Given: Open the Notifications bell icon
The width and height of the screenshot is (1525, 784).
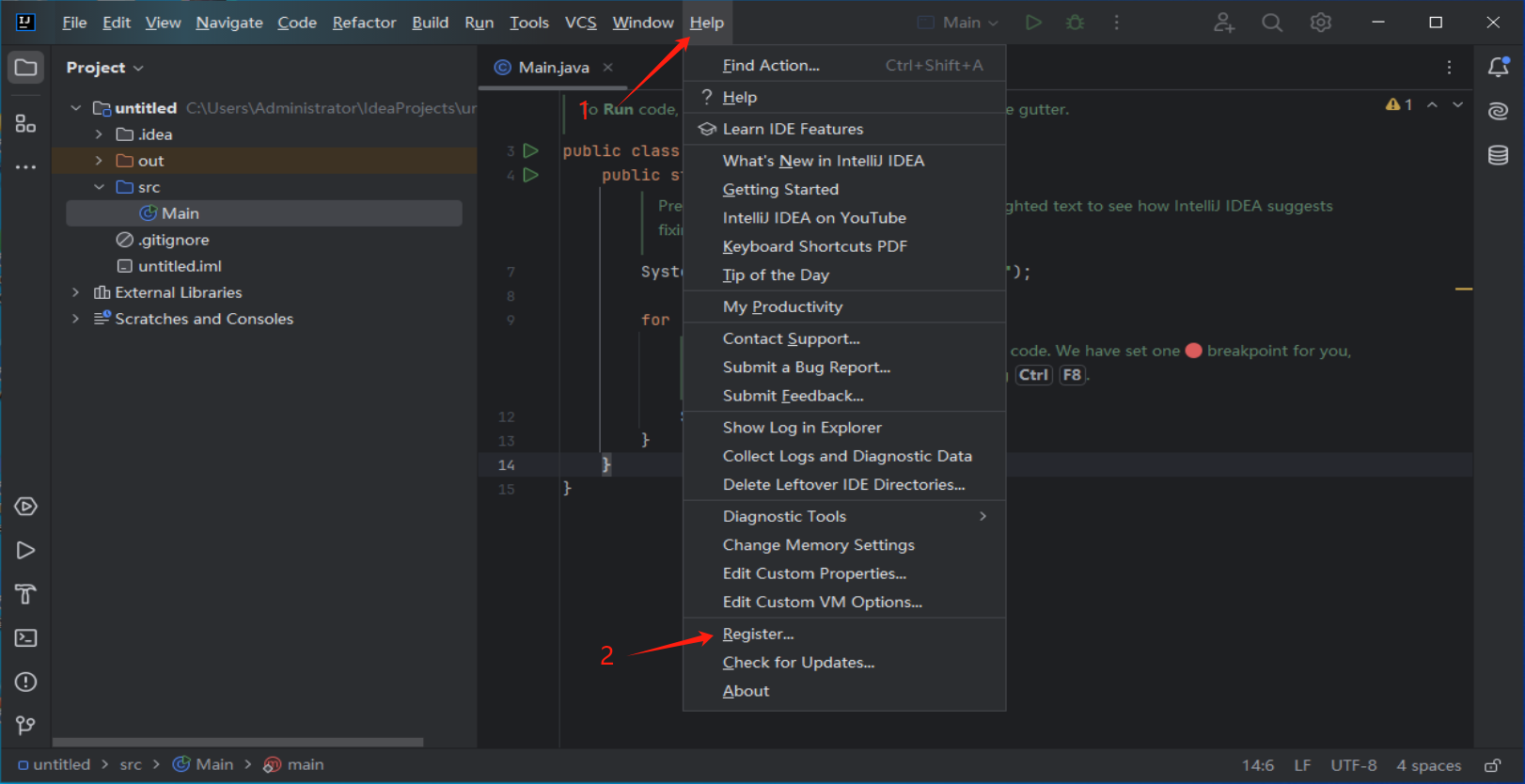Looking at the screenshot, I should pos(1499,67).
